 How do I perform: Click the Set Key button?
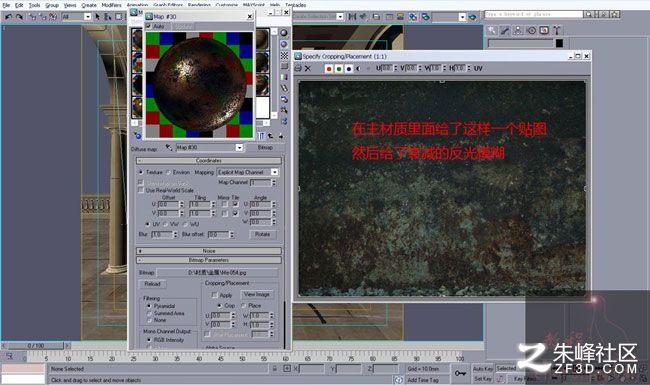click(x=483, y=378)
